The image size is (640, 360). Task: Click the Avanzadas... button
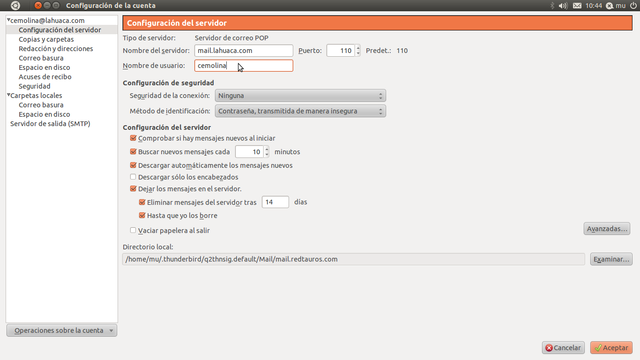pyautogui.click(x=607, y=229)
